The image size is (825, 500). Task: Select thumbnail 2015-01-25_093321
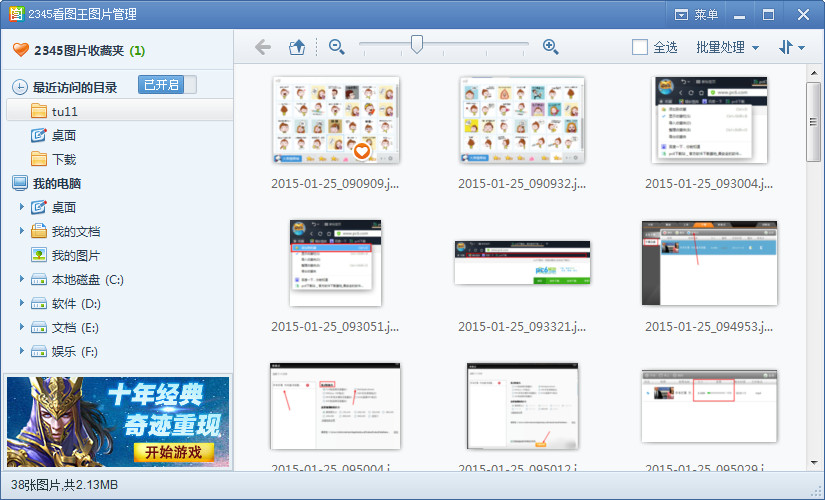[x=522, y=263]
